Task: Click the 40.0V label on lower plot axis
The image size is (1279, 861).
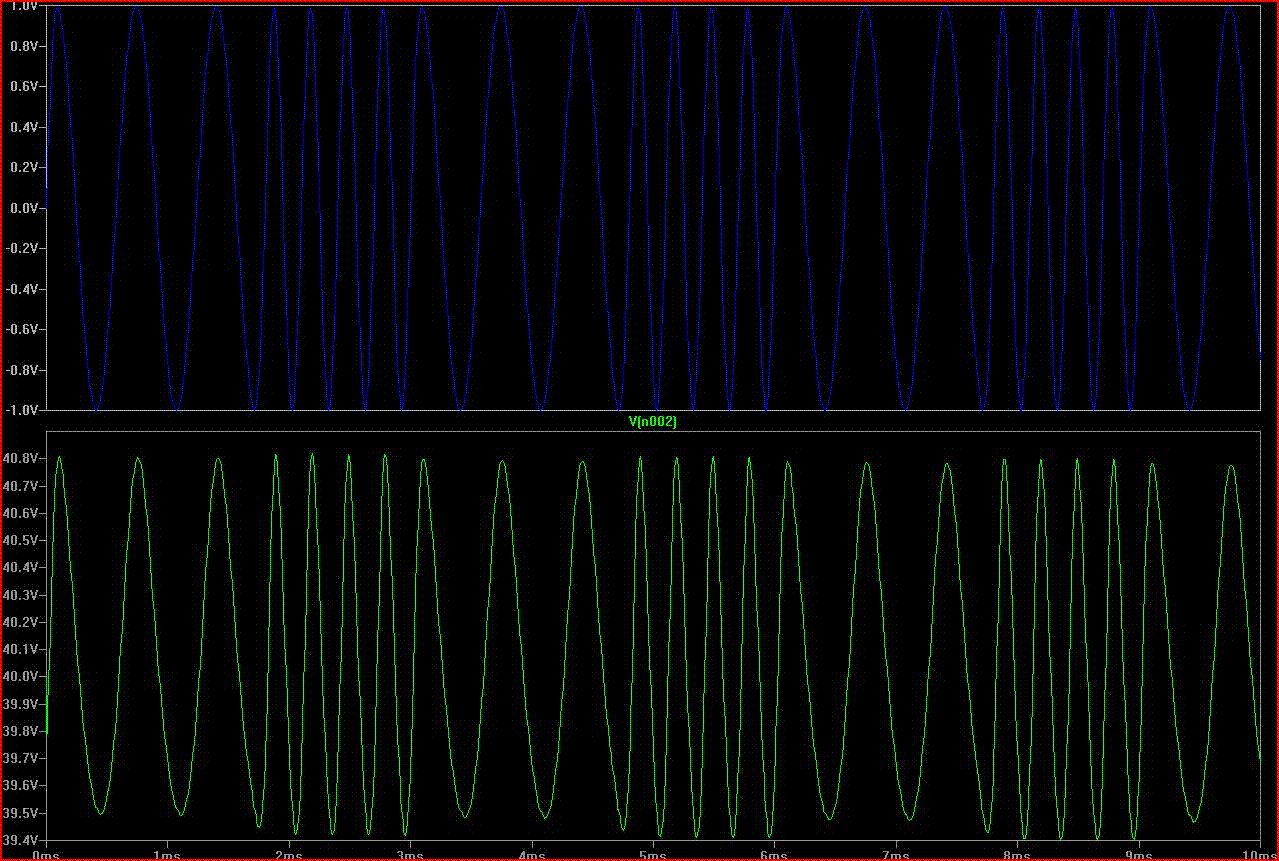Action: (x=21, y=676)
